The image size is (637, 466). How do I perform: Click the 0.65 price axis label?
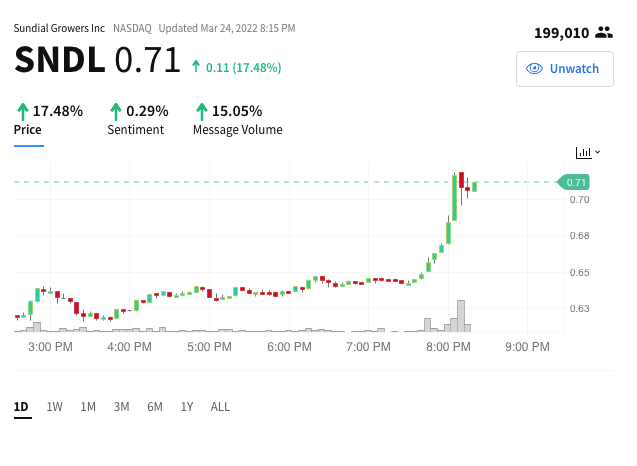coord(579,273)
